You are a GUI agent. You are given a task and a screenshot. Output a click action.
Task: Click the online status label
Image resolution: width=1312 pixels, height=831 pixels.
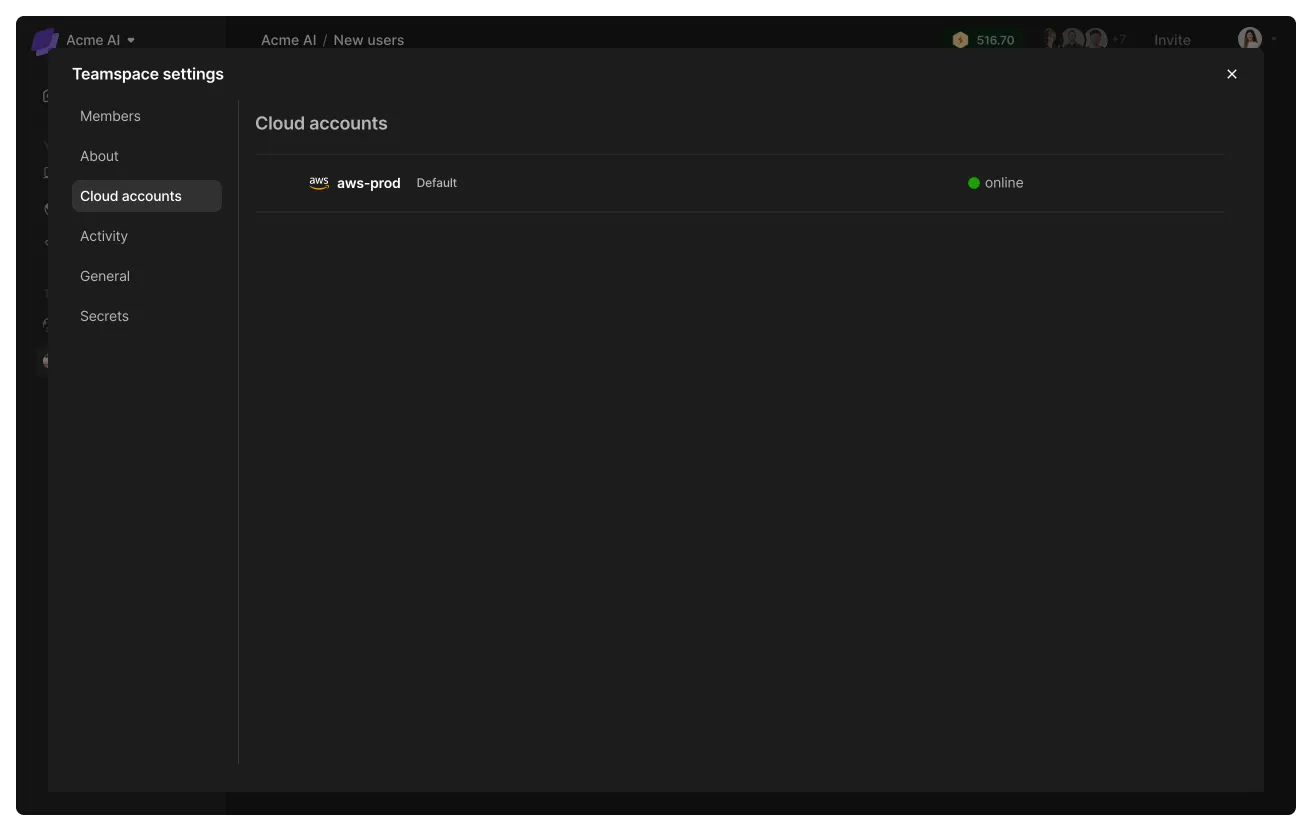(x=1004, y=183)
